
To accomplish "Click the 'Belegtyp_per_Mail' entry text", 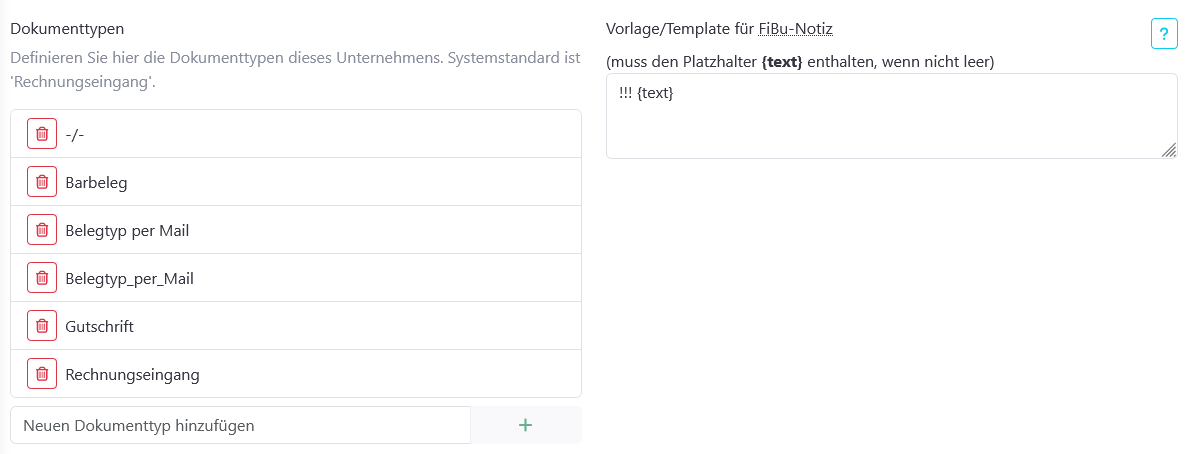I will pyautogui.click(x=129, y=278).
